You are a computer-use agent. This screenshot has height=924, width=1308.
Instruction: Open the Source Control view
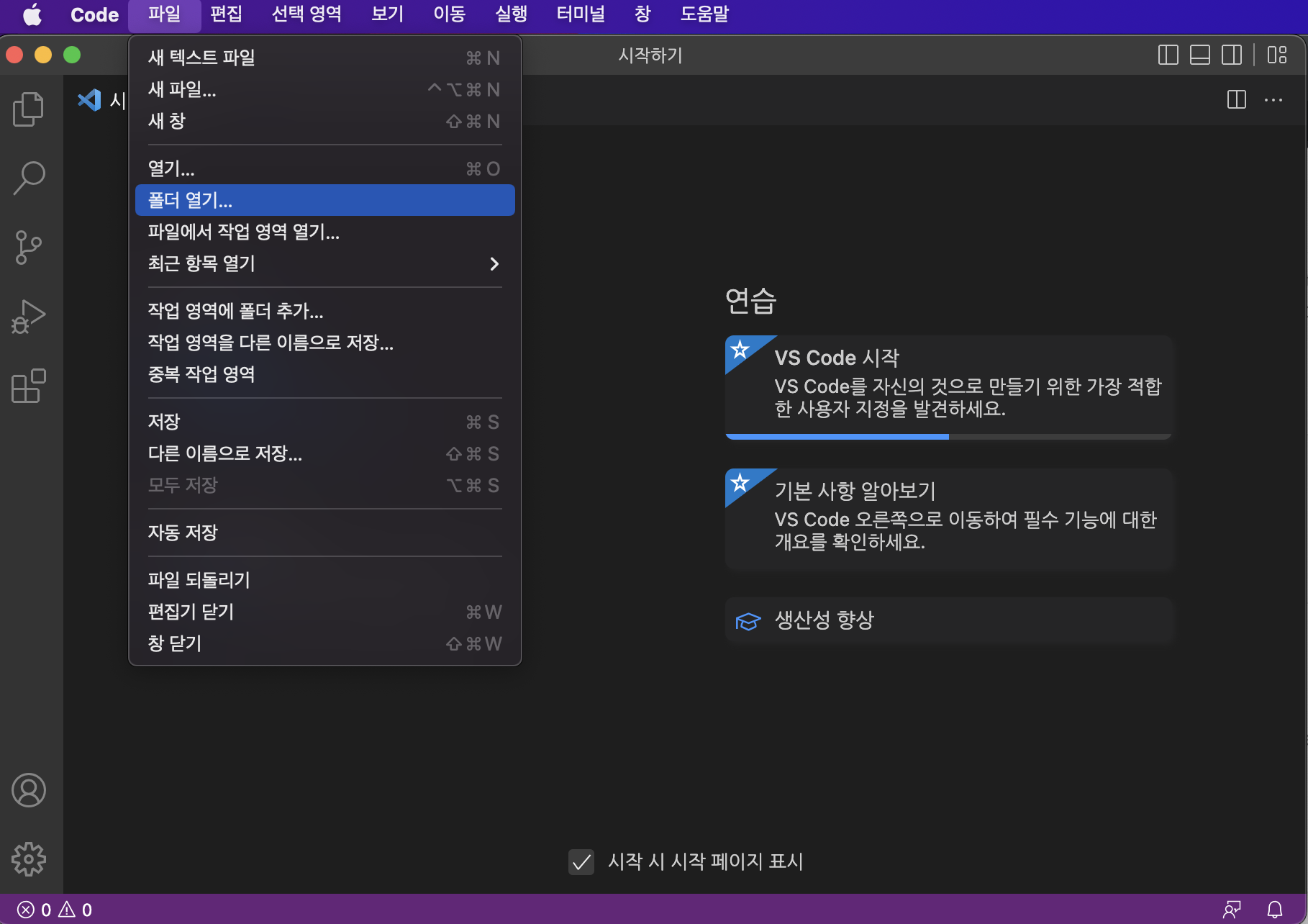[29, 247]
